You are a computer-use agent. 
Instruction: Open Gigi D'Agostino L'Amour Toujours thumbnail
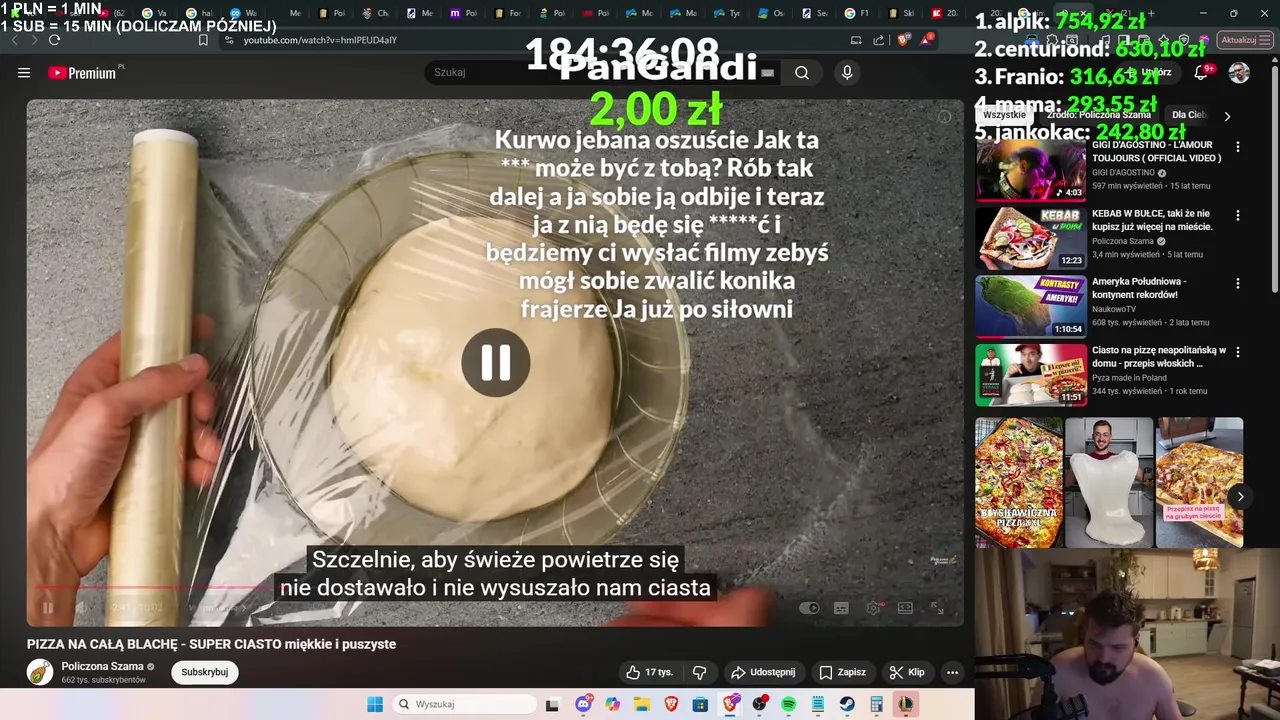[1030, 170]
